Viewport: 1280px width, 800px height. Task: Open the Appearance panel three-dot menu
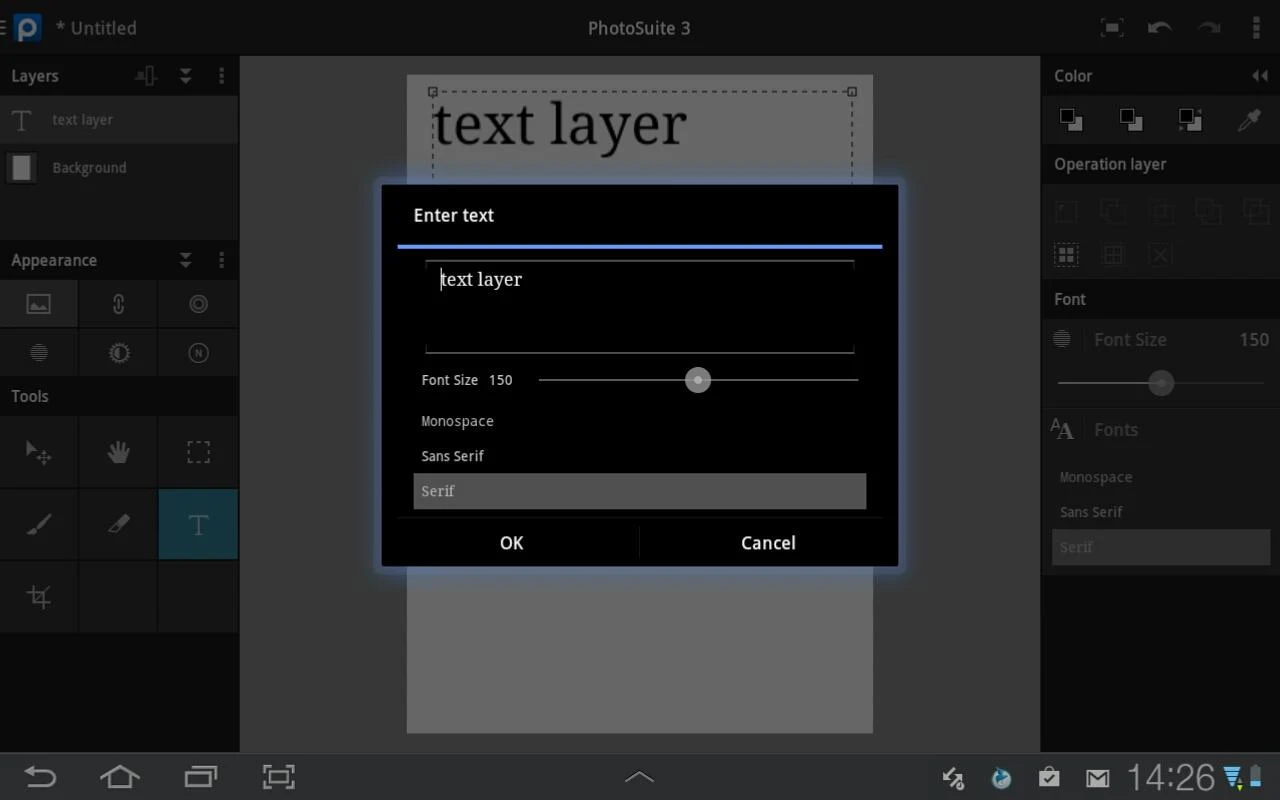[x=221, y=260]
